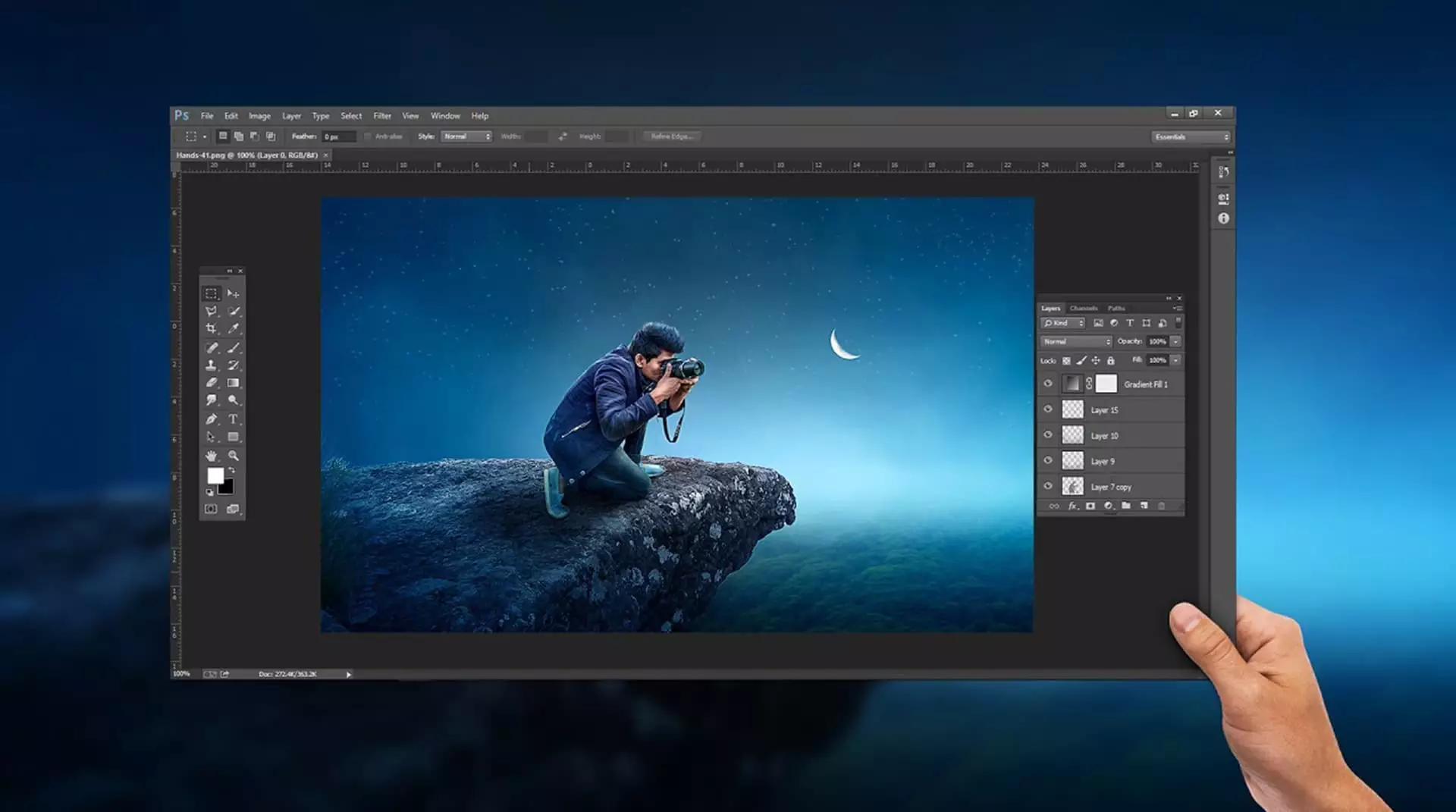Open the tool preset picker arrow
Screen dimensions: 1456x812
[x=205, y=137]
